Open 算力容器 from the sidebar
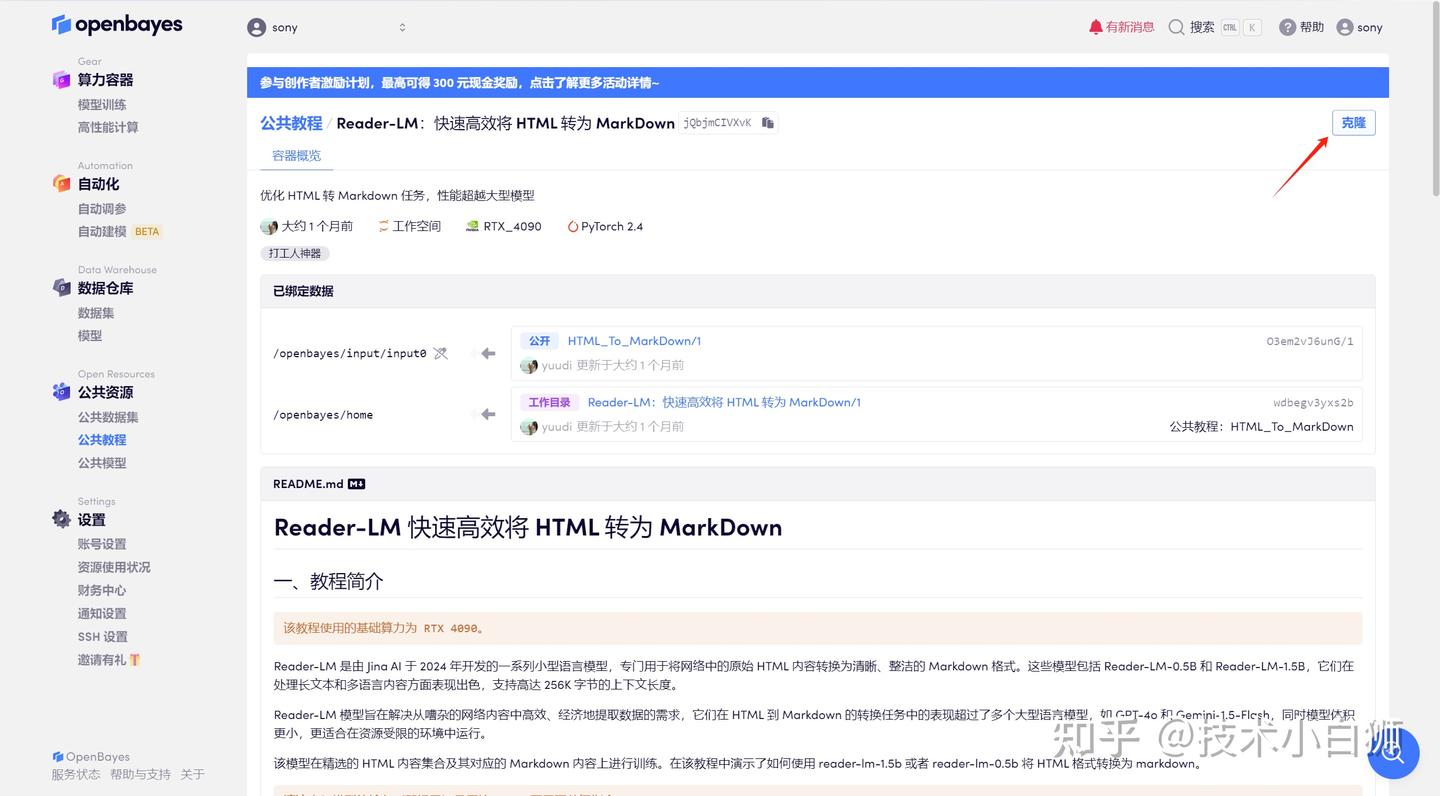The width and height of the screenshot is (1440, 796). [104, 79]
